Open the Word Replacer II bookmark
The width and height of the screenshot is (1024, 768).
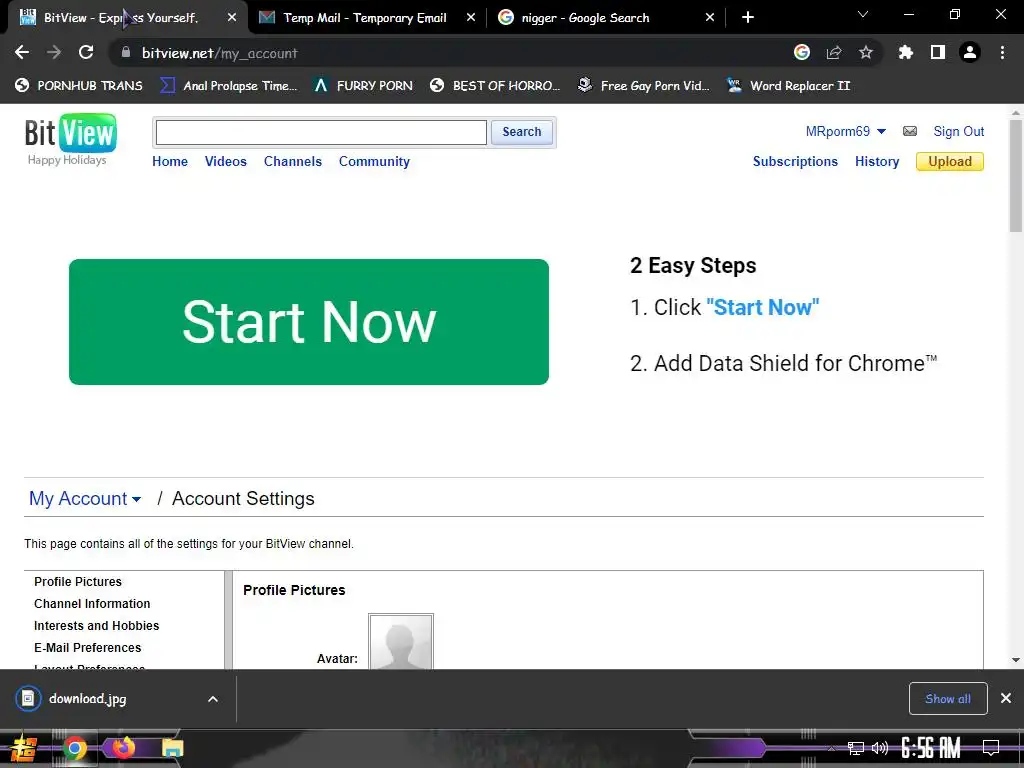coord(789,86)
